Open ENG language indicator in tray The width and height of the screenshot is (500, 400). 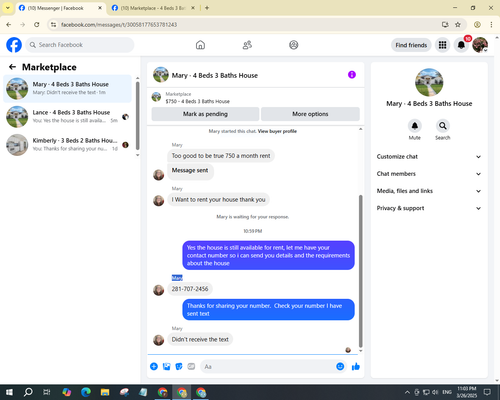tap(447, 392)
